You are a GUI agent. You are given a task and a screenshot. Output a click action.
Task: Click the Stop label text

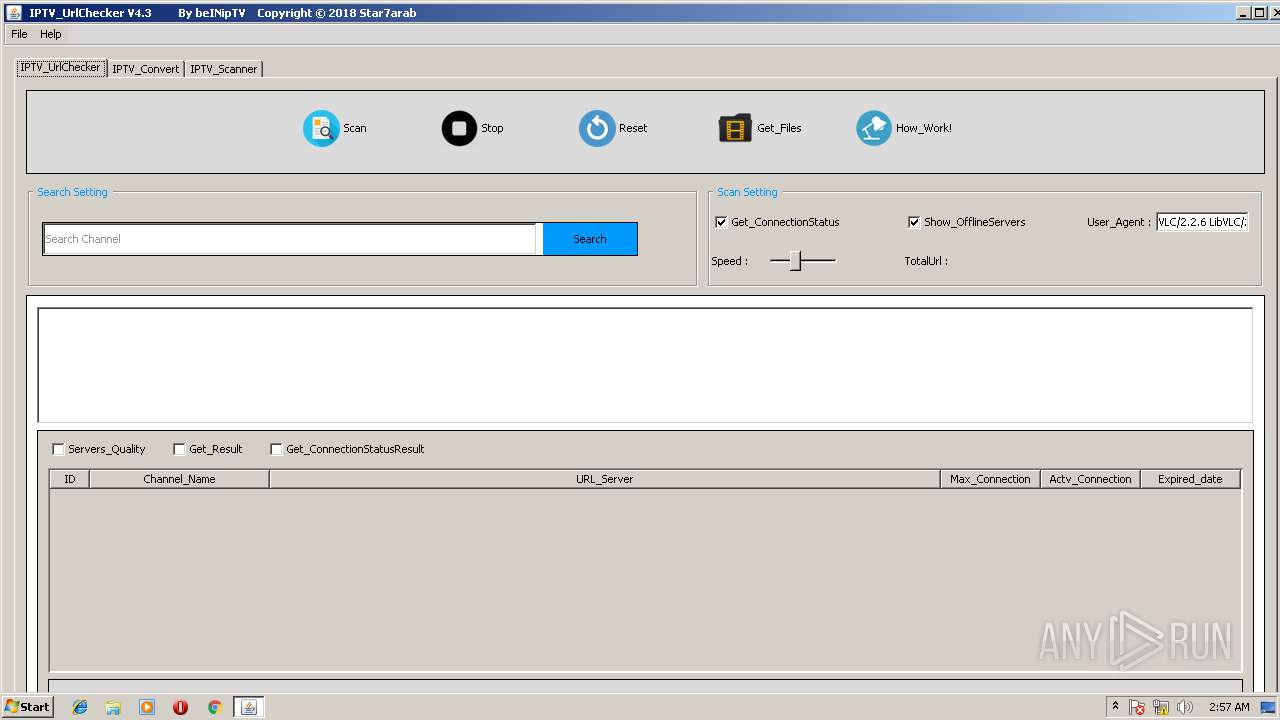492,128
